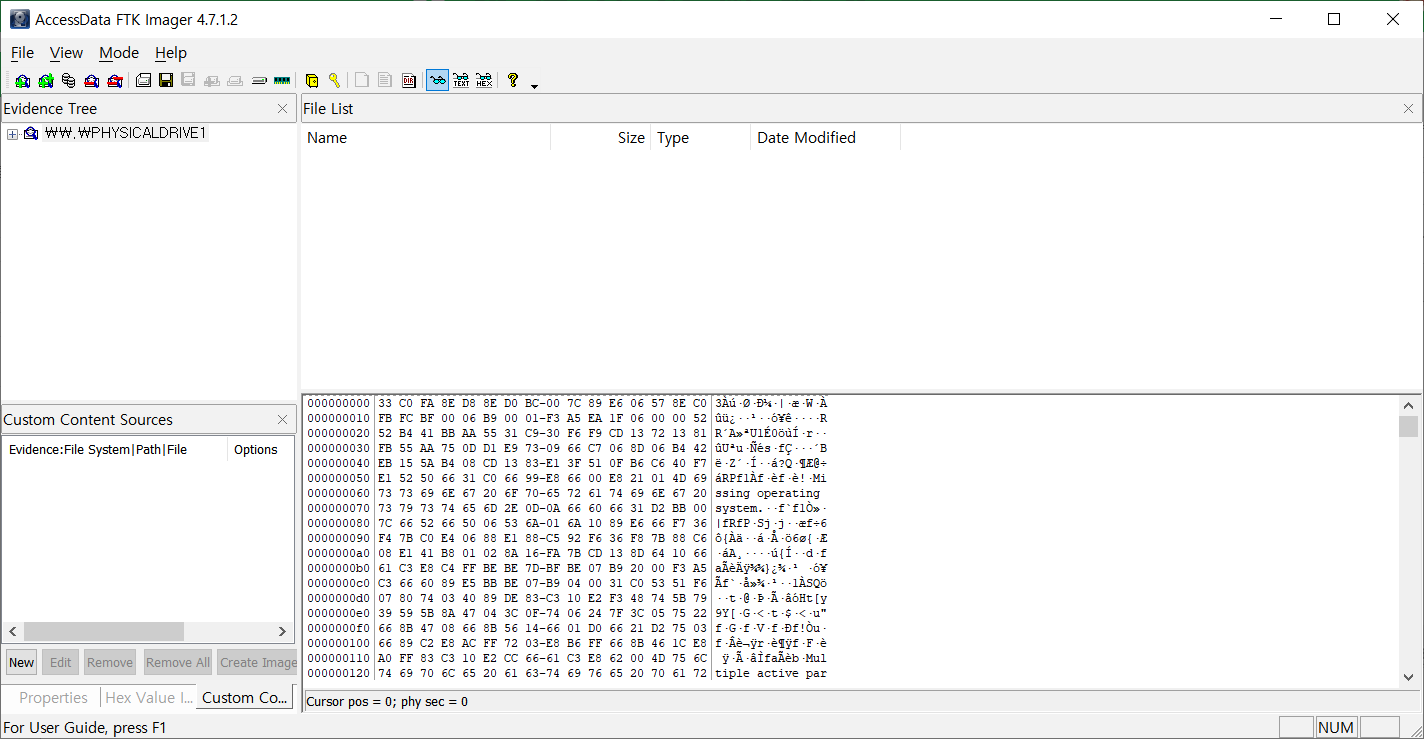Click the grayed Export Files page icon
This screenshot has height=739, width=1424.
coord(362,81)
